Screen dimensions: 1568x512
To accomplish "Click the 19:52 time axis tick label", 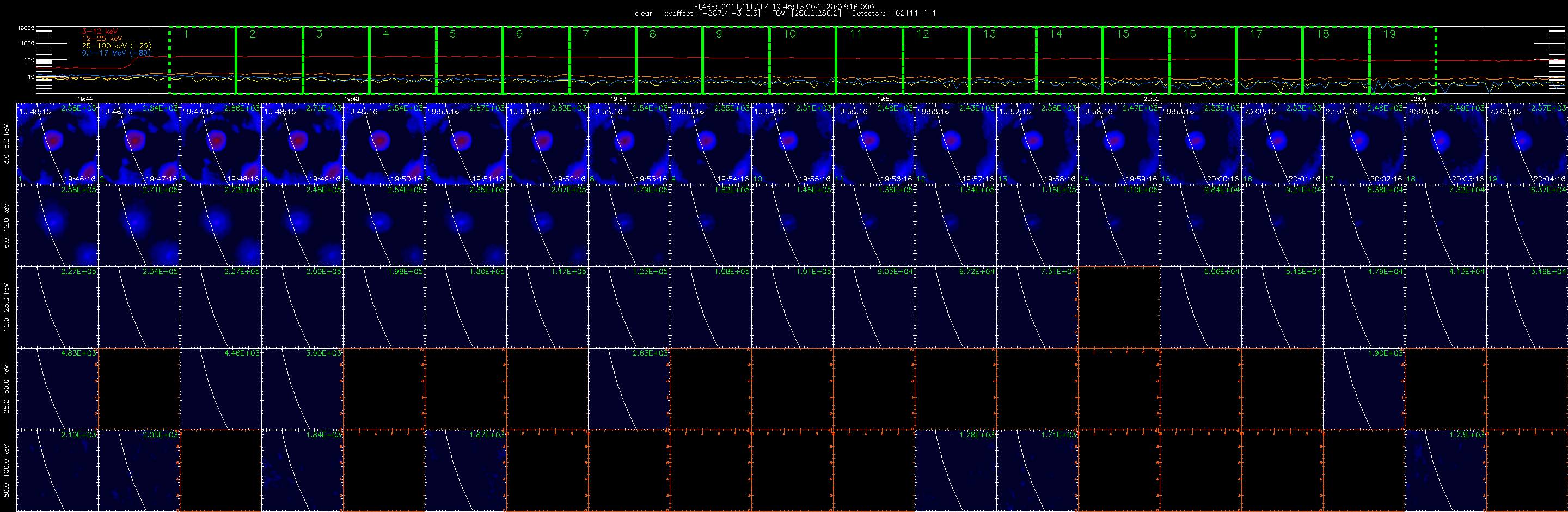I will 618,99.
